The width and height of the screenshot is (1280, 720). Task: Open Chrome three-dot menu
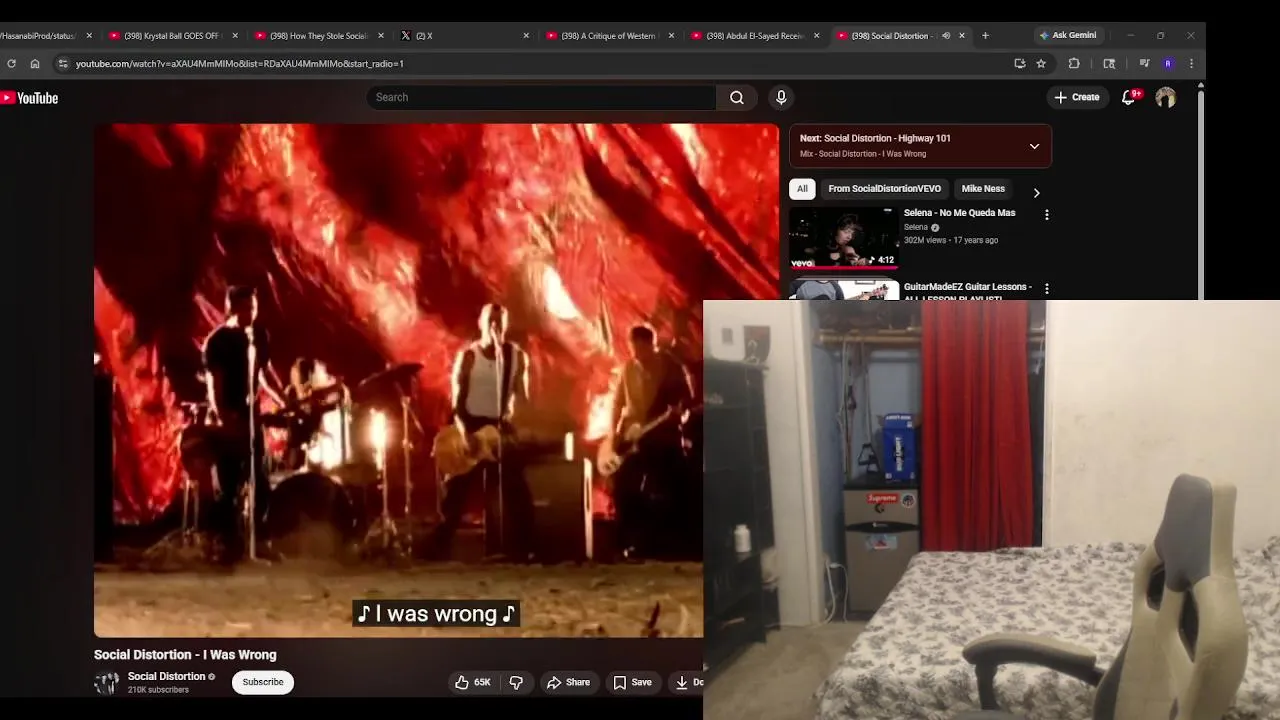tap(1191, 63)
